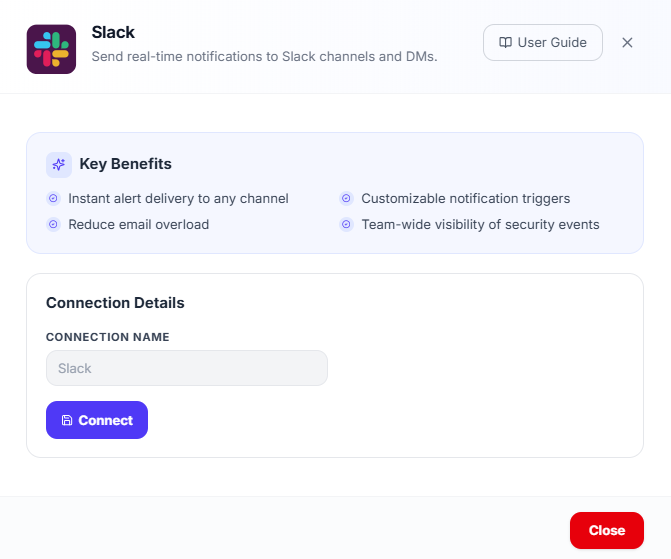This screenshot has width=671, height=559.
Task: Click the red Close button
Action: click(x=606, y=530)
